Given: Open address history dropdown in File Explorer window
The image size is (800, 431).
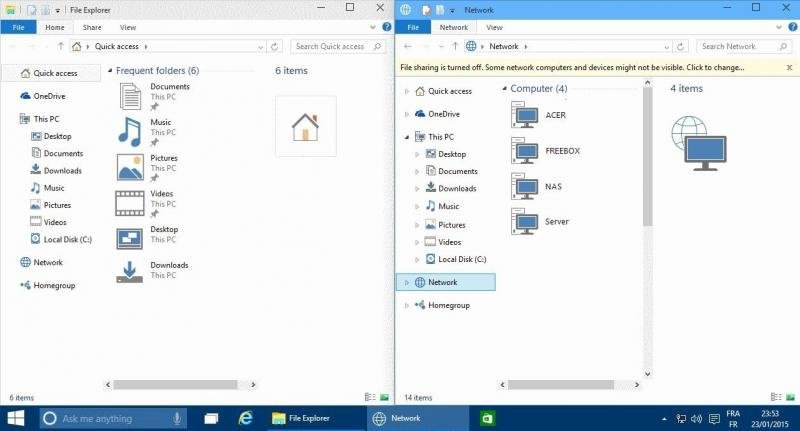Looking at the screenshot, I should pyautogui.click(x=260, y=47).
